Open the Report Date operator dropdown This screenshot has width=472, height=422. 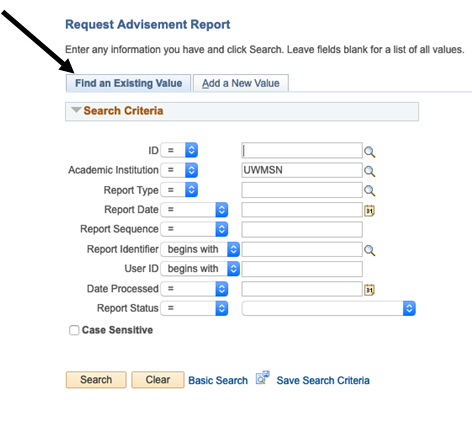coord(194,210)
